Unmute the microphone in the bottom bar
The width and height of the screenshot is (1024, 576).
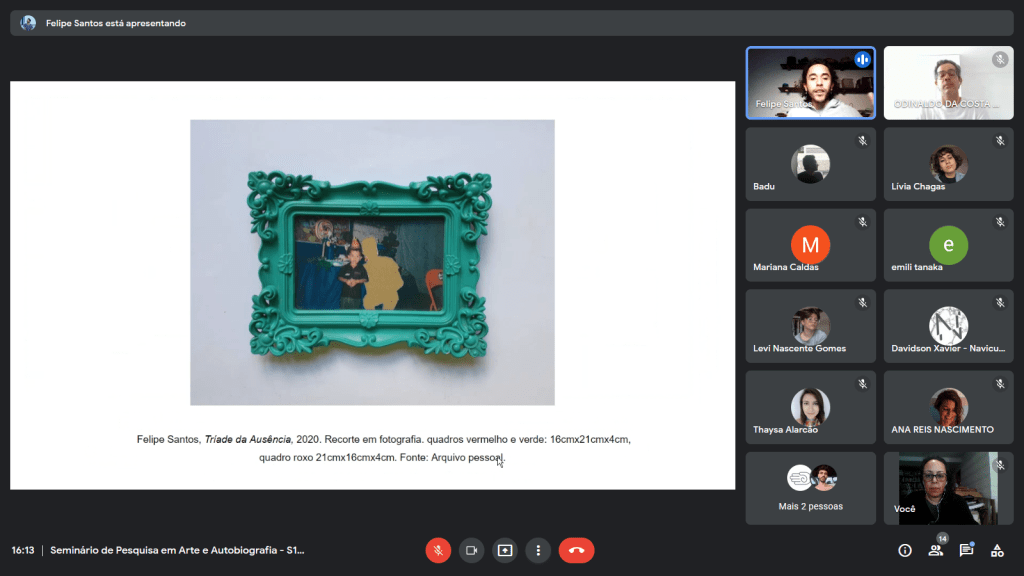tap(438, 550)
